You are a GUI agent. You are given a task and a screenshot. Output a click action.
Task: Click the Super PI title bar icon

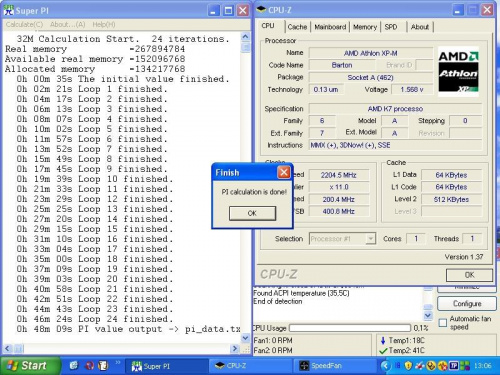(9, 11)
